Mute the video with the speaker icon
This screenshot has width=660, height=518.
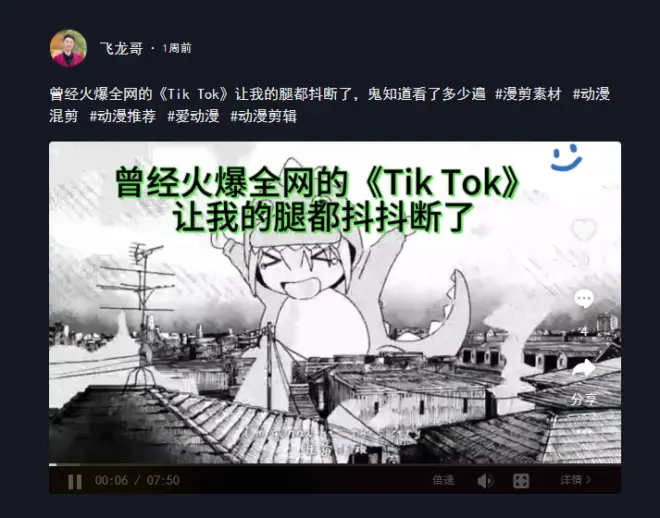click(485, 481)
